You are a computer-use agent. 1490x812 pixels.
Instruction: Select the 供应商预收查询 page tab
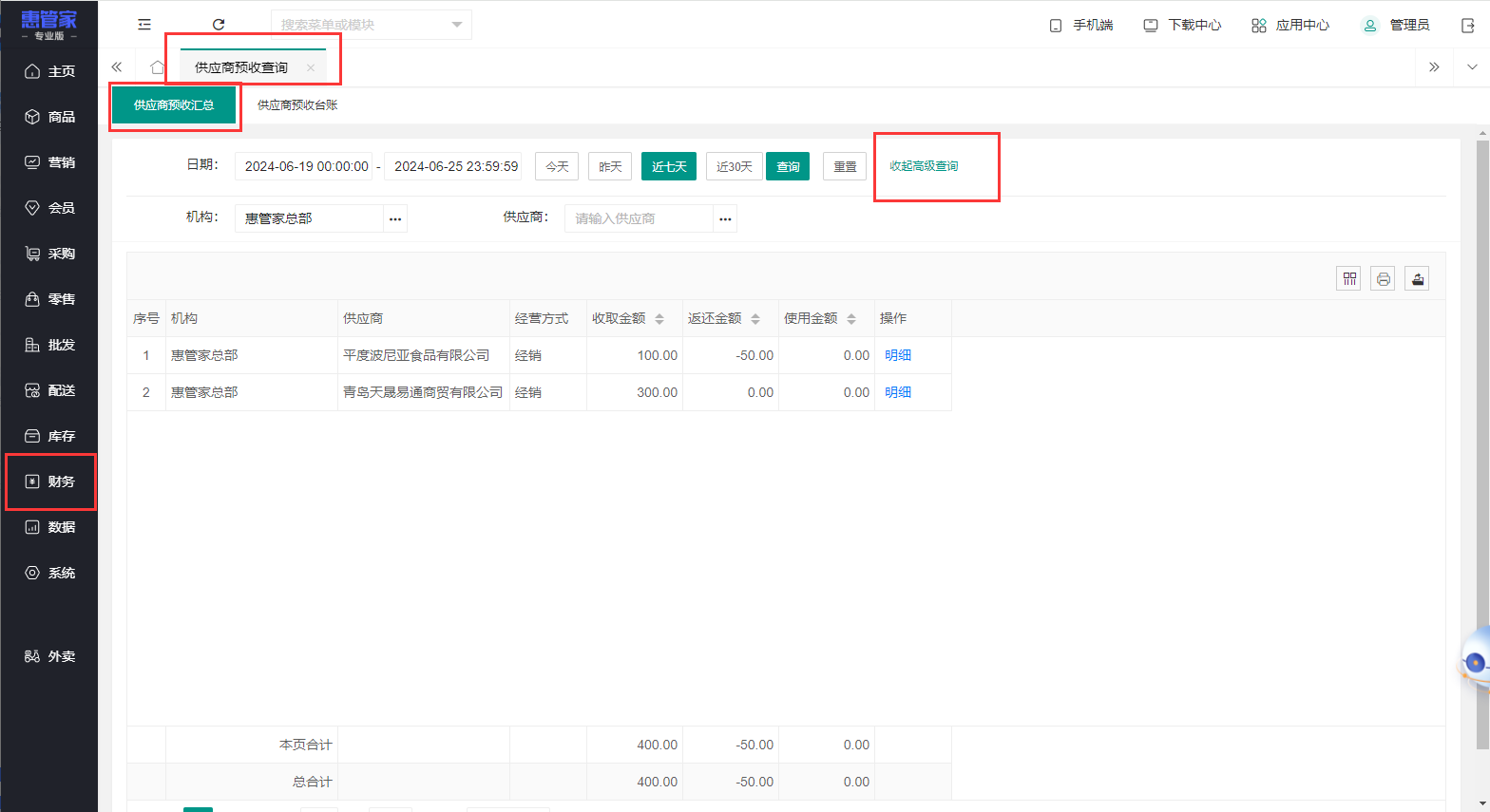[241, 67]
